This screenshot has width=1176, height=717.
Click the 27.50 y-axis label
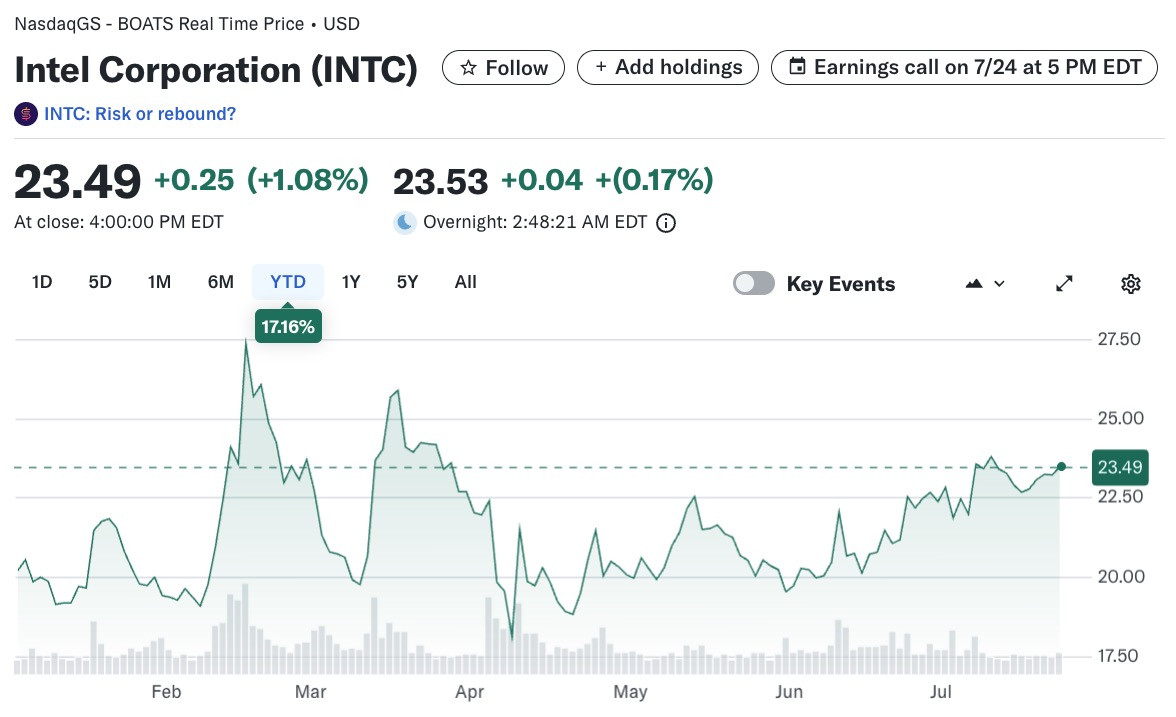pyautogui.click(x=1119, y=339)
